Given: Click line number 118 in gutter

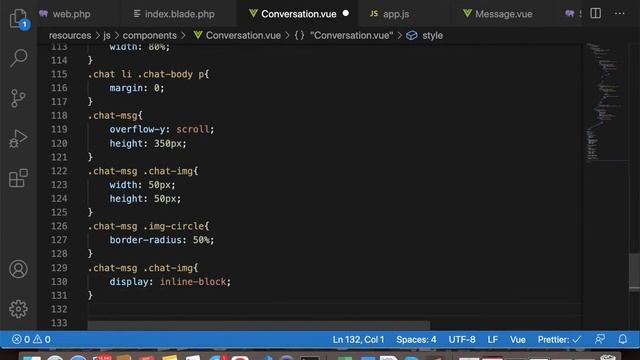Looking at the screenshot, I should click(59, 116).
